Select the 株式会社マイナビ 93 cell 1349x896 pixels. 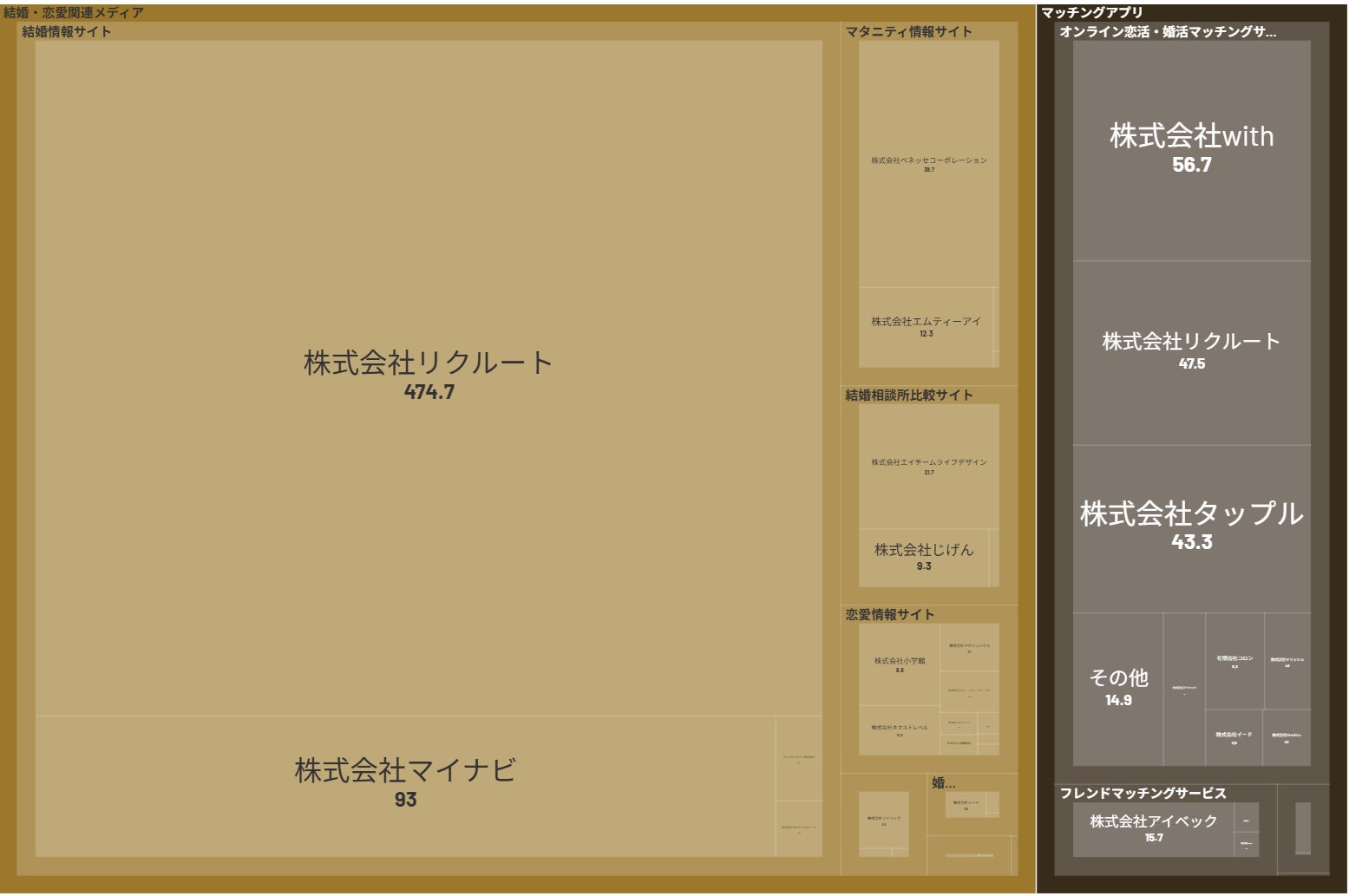pyautogui.click(x=405, y=786)
